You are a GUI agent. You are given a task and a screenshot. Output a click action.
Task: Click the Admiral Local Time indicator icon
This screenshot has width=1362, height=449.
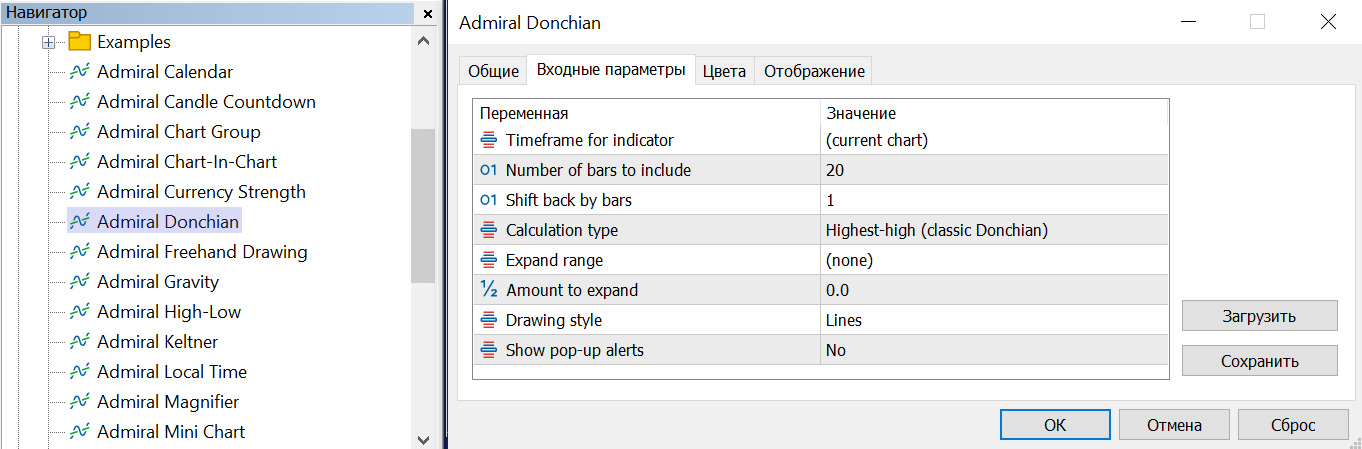coord(80,372)
